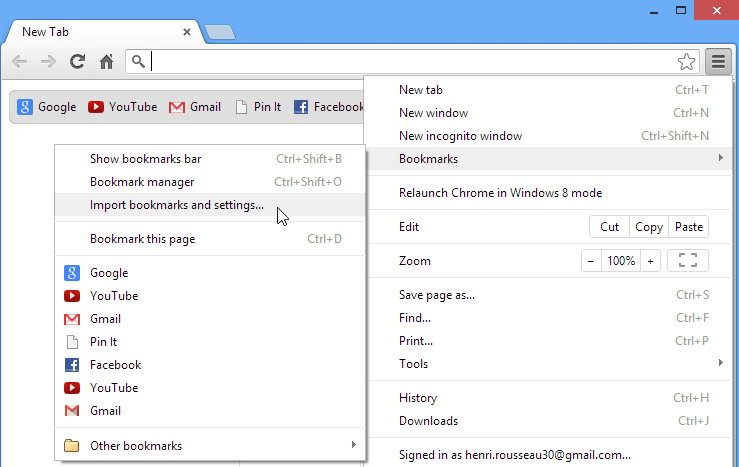Image resolution: width=739 pixels, height=467 pixels.
Task: Choose New window in Chrome menu
Action: [548, 113]
